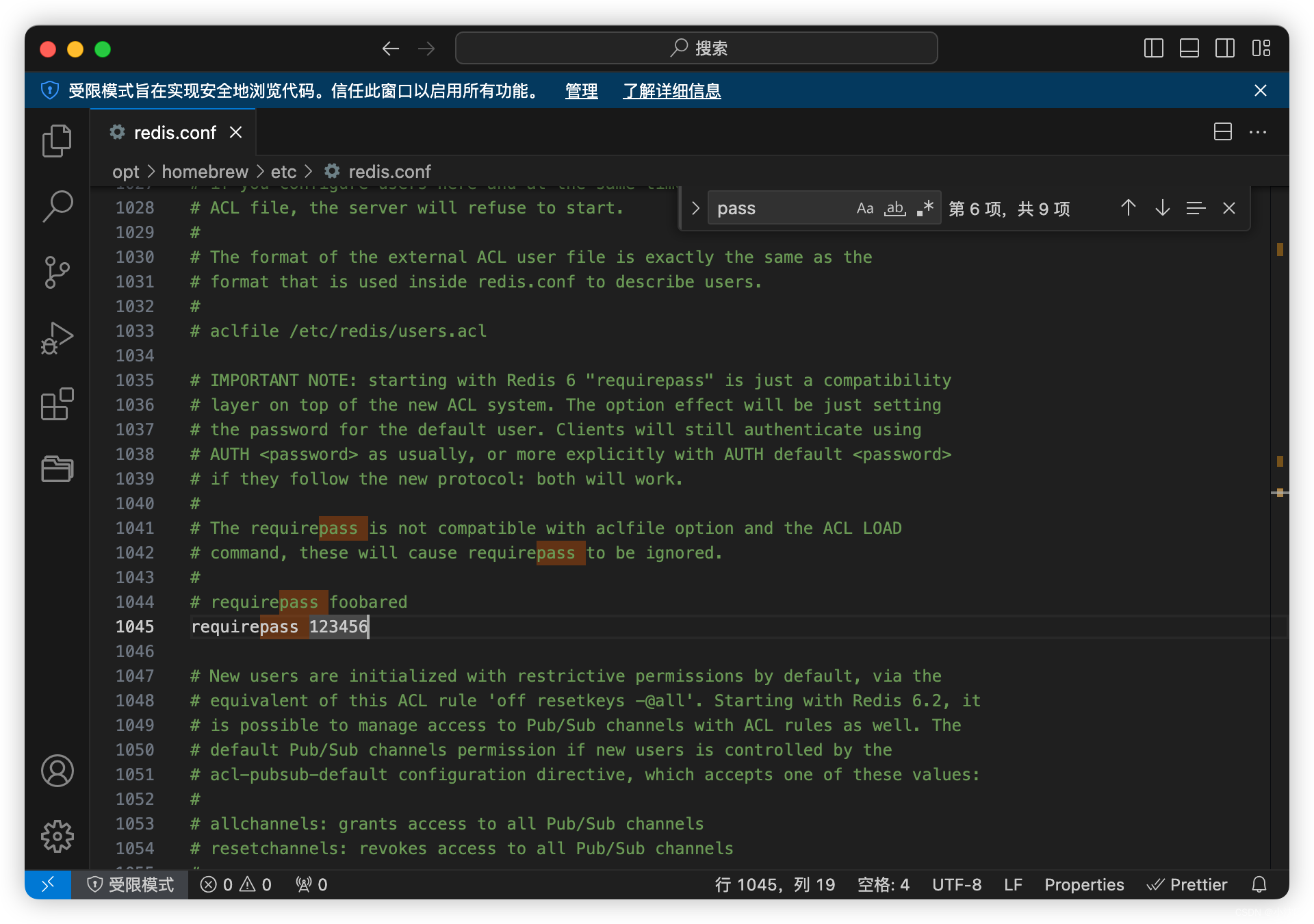The height and width of the screenshot is (924, 1314).
Task: Go back using the left arrow
Action: pyautogui.click(x=391, y=49)
